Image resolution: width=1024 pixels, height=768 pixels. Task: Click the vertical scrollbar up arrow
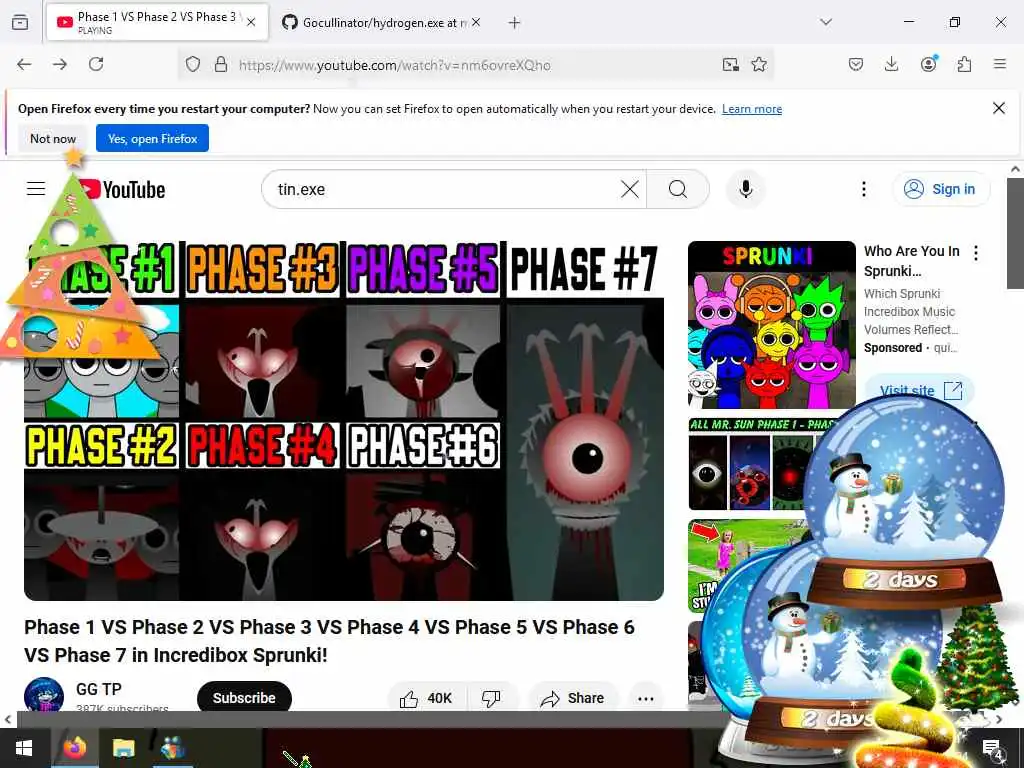pos(1015,169)
